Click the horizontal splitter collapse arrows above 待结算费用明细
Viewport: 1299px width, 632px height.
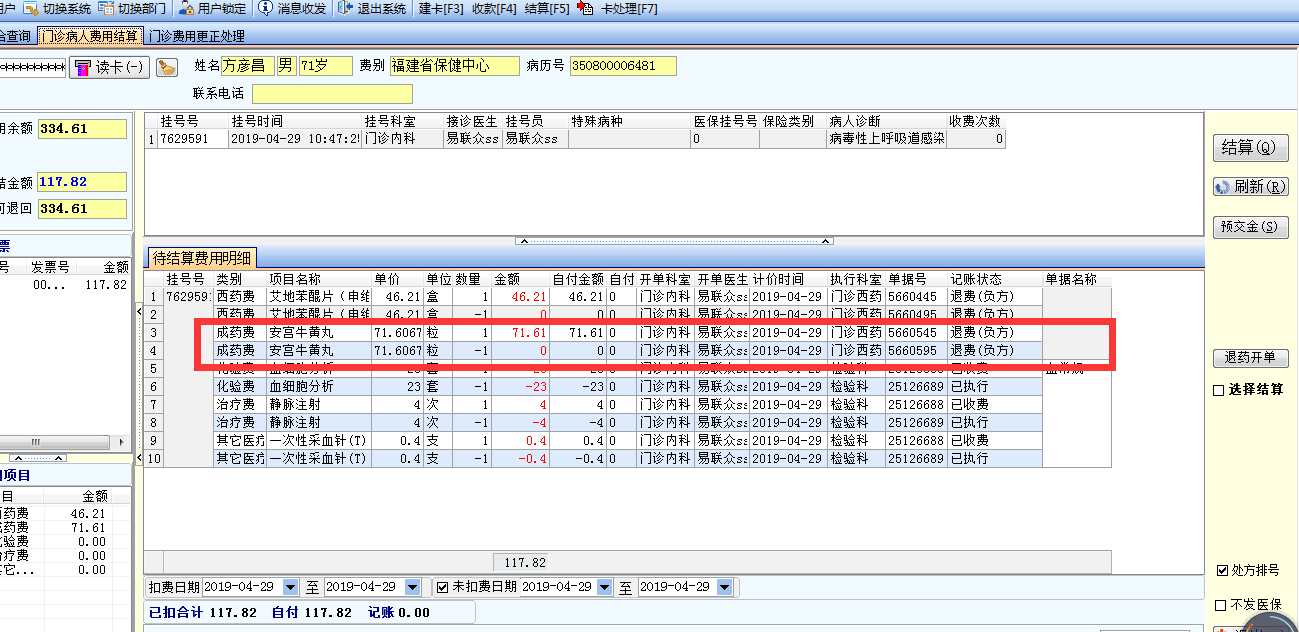click(675, 241)
